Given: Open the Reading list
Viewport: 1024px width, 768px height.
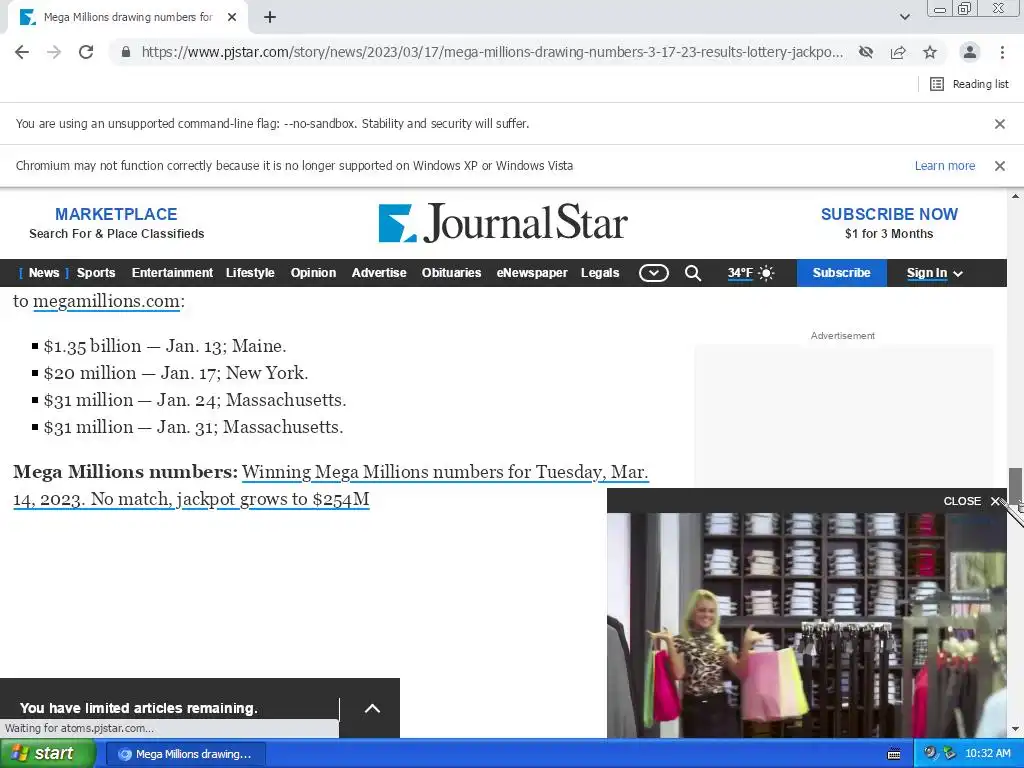Looking at the screenshot, I should tap(969, 84).
